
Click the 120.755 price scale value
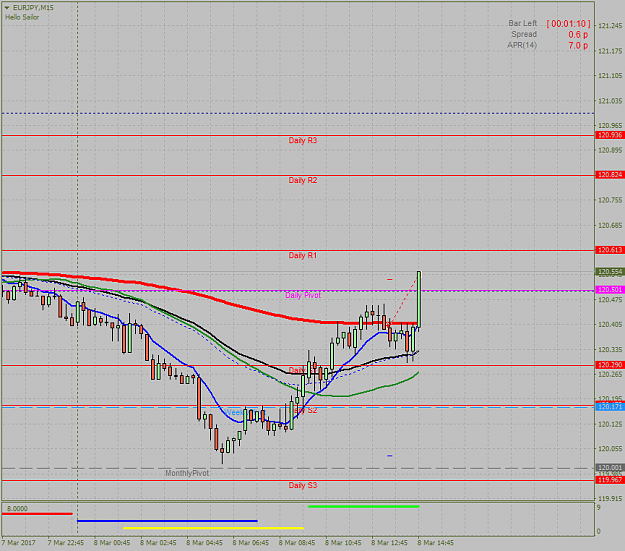point(610,200)
